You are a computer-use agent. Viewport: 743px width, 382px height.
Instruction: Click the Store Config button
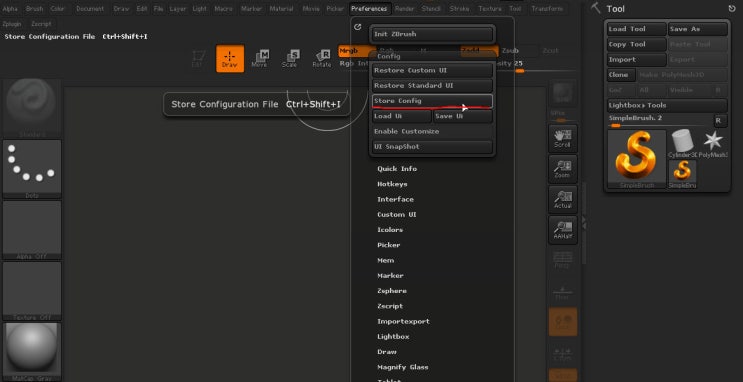pos(432,101)
